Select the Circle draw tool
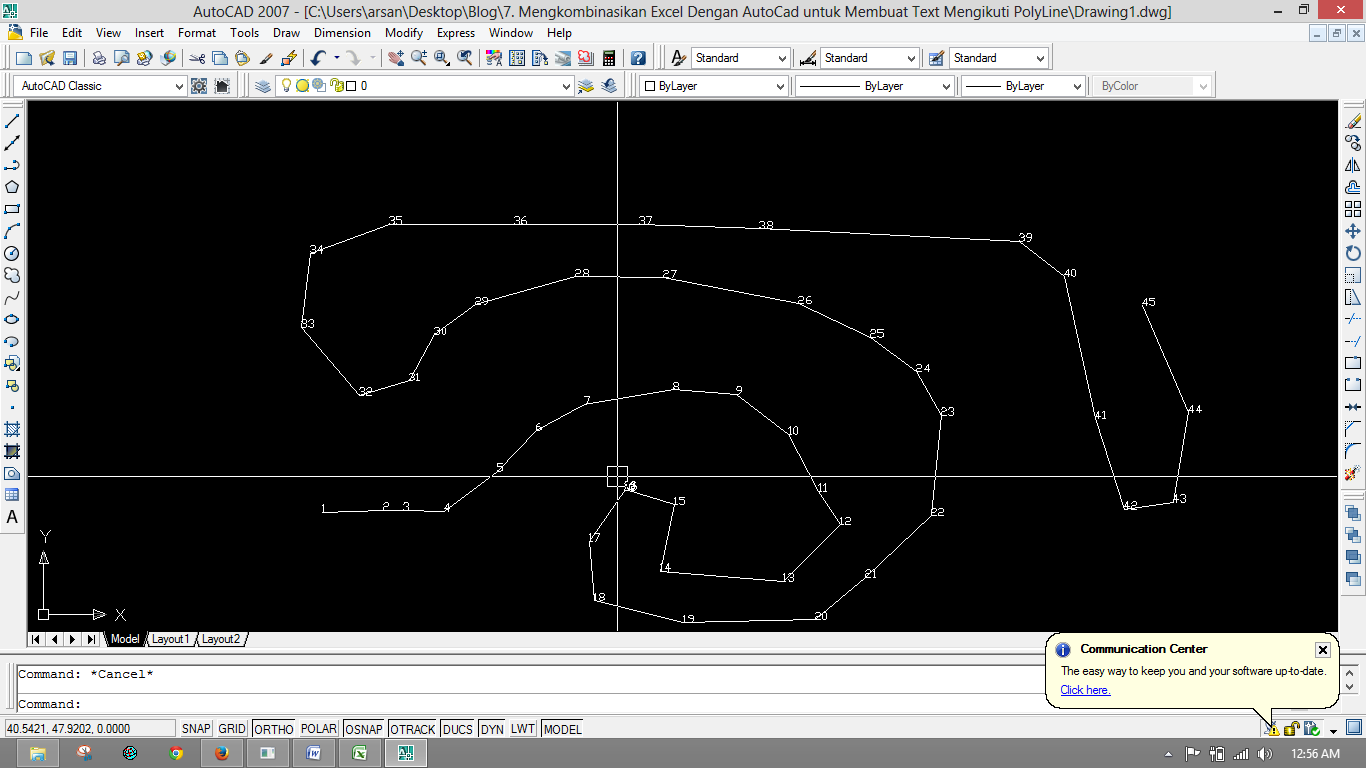This screenshot has height=768, width=1366. click(x=12, y=253)
